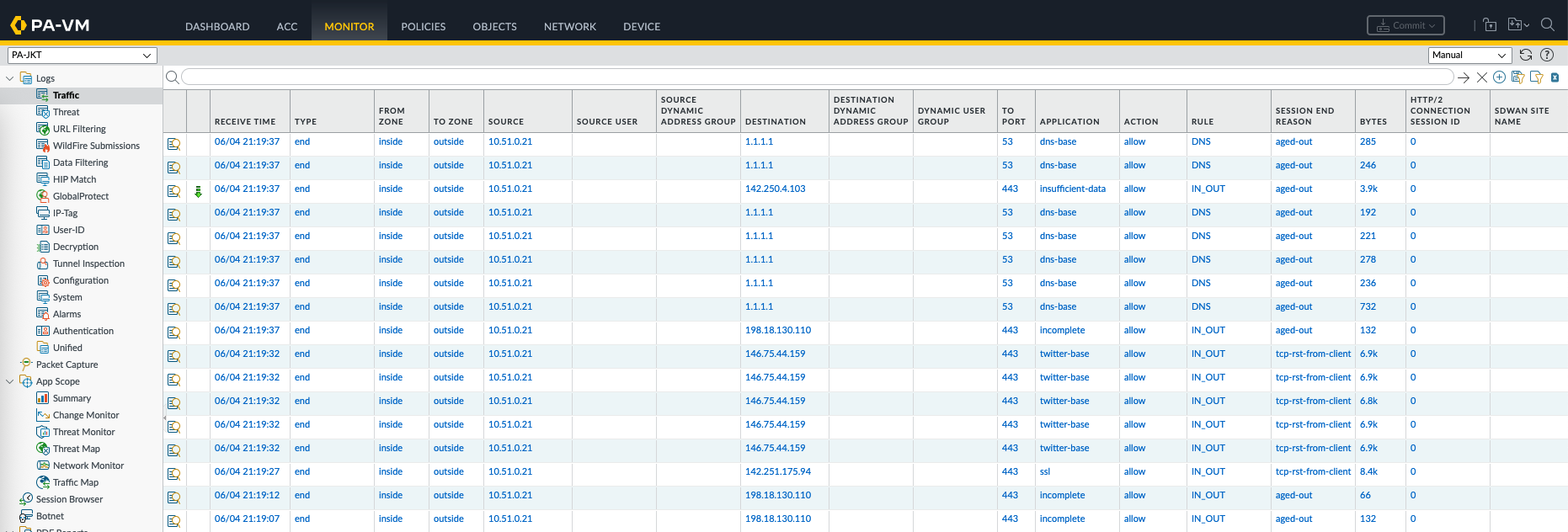Open the Help question mark icon
This screenshot has height=532, width=1568.
point(1547,55)
